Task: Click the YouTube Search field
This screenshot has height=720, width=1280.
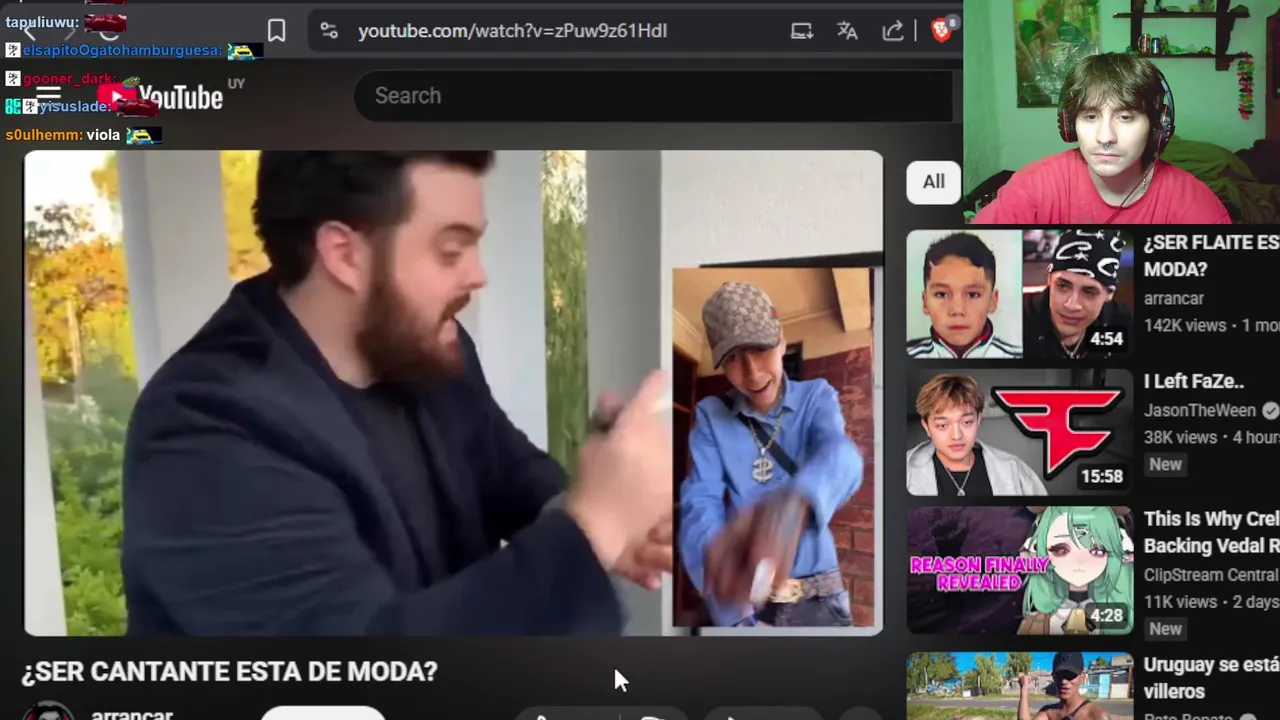Action: click(x=655, y=96)
